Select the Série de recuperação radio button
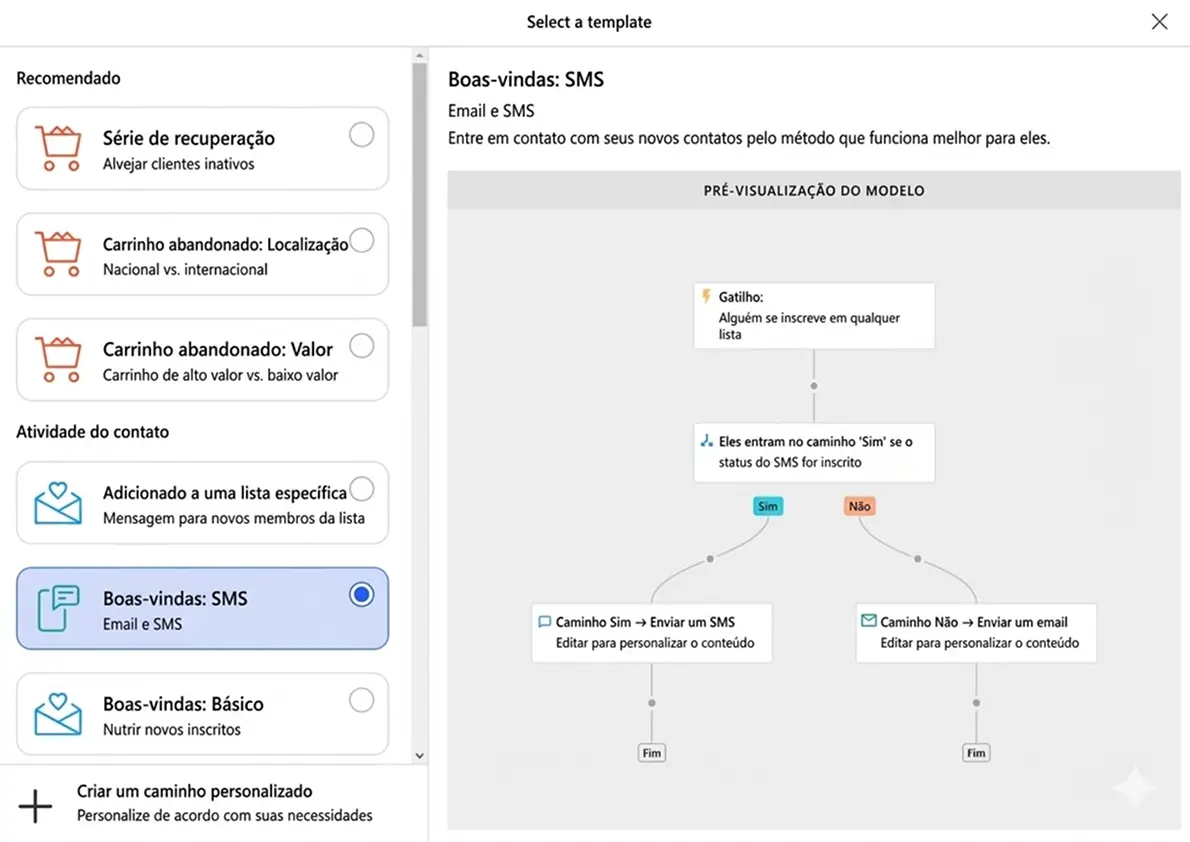Image resolution: width=1190 pixels, height=842 pixels. click(x=361, y=134)
